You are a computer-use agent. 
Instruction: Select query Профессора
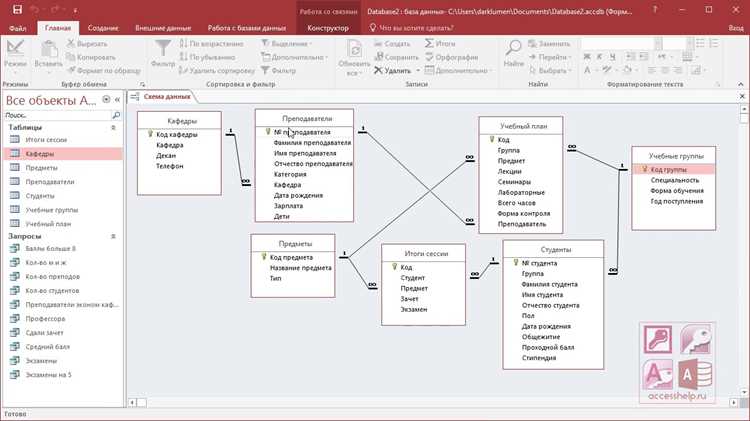62,319
